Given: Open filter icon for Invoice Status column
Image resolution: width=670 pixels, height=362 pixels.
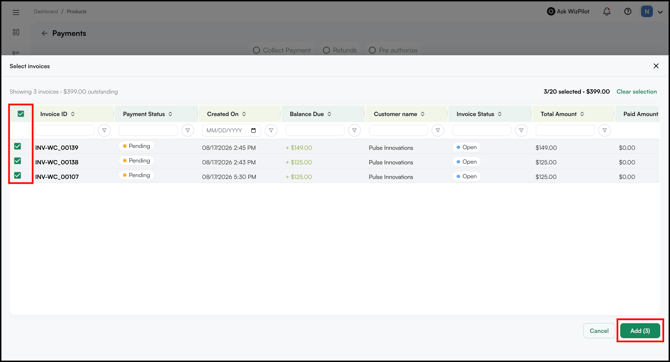Looking at the screenshot, I should 521,130.
